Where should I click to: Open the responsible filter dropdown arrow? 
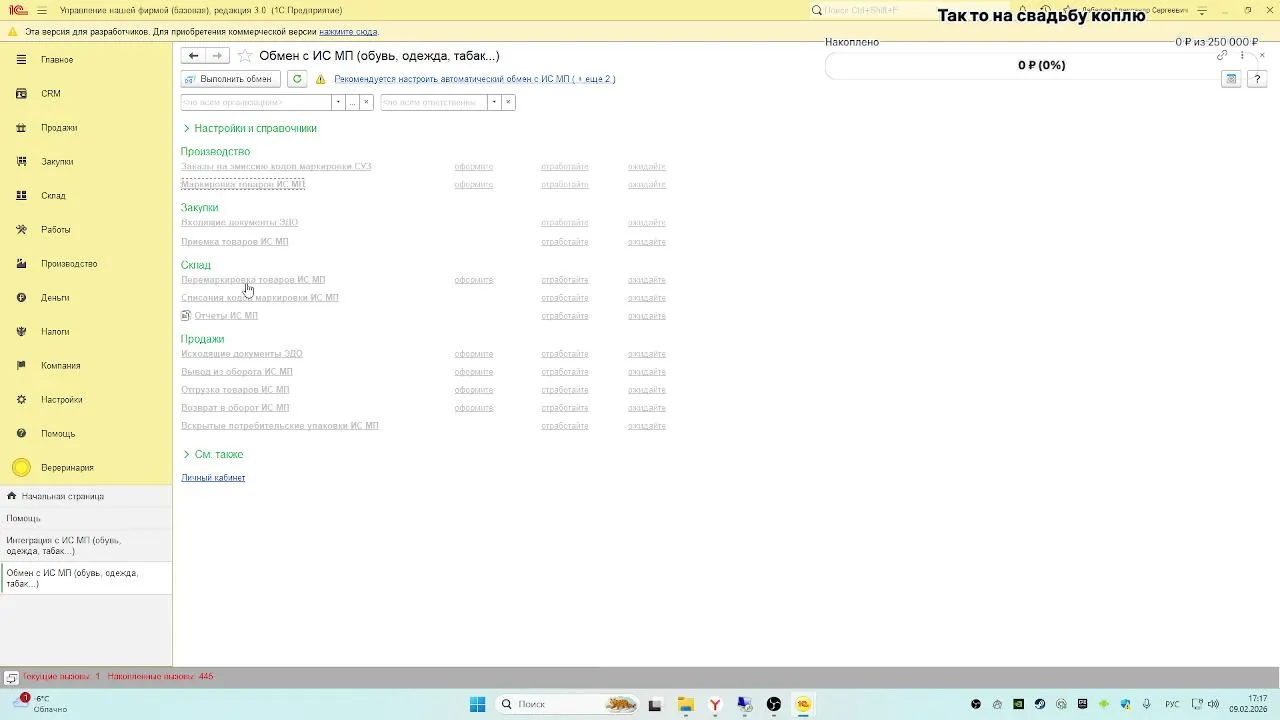(494, 102)
